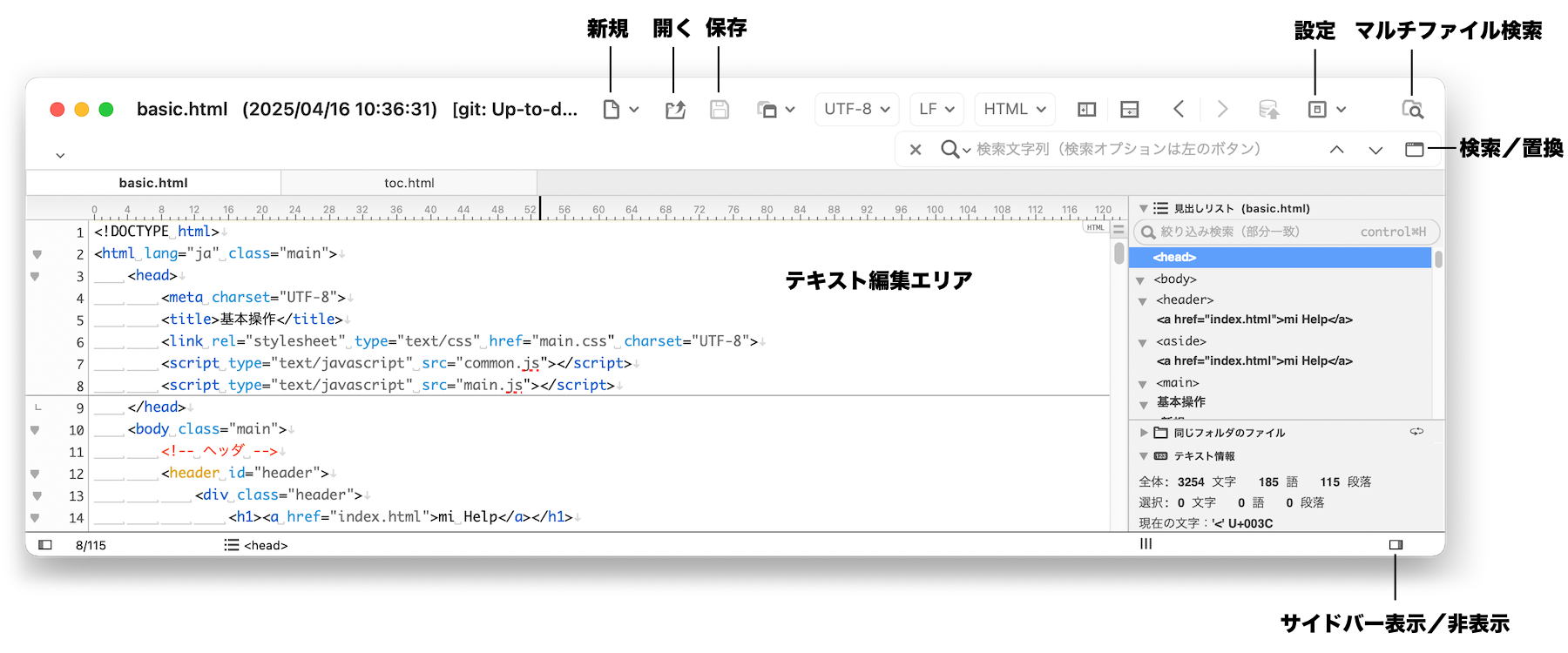This screenshot has width=1568, height=653.
Task: Select the basic.html tab
Action: coord(153,183)
